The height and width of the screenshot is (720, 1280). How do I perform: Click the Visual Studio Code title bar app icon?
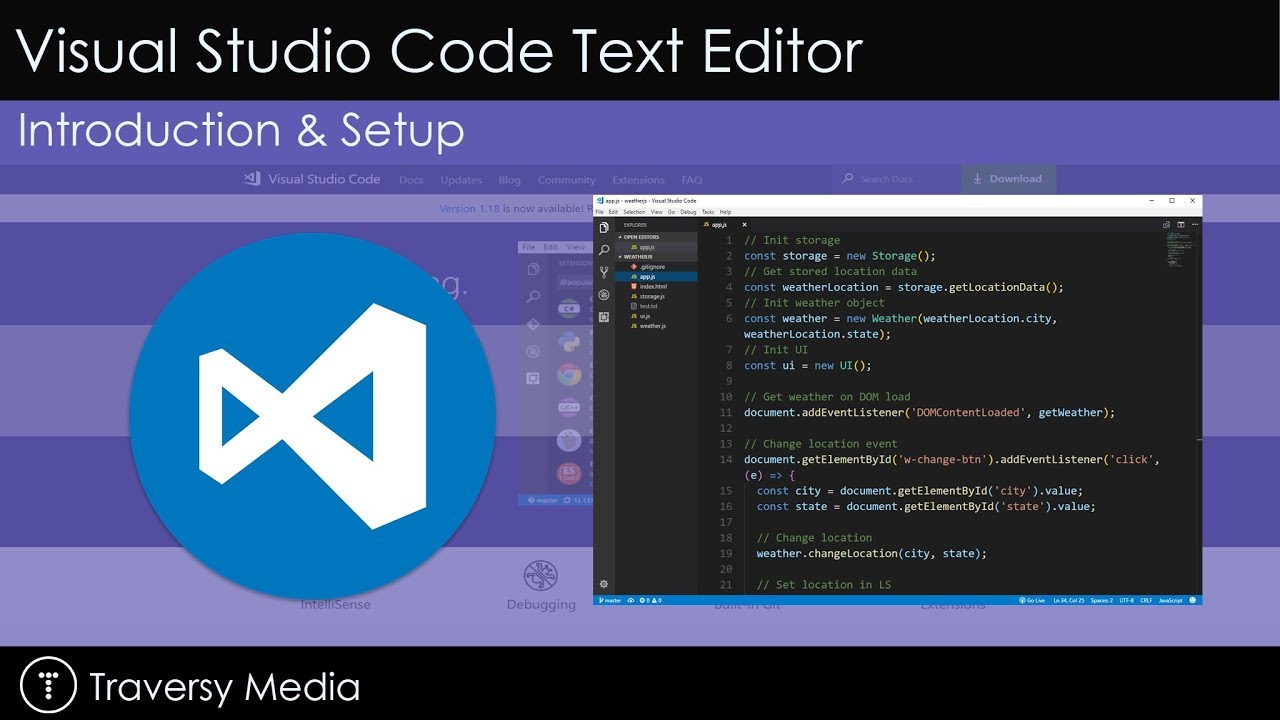tap(600, 200)
